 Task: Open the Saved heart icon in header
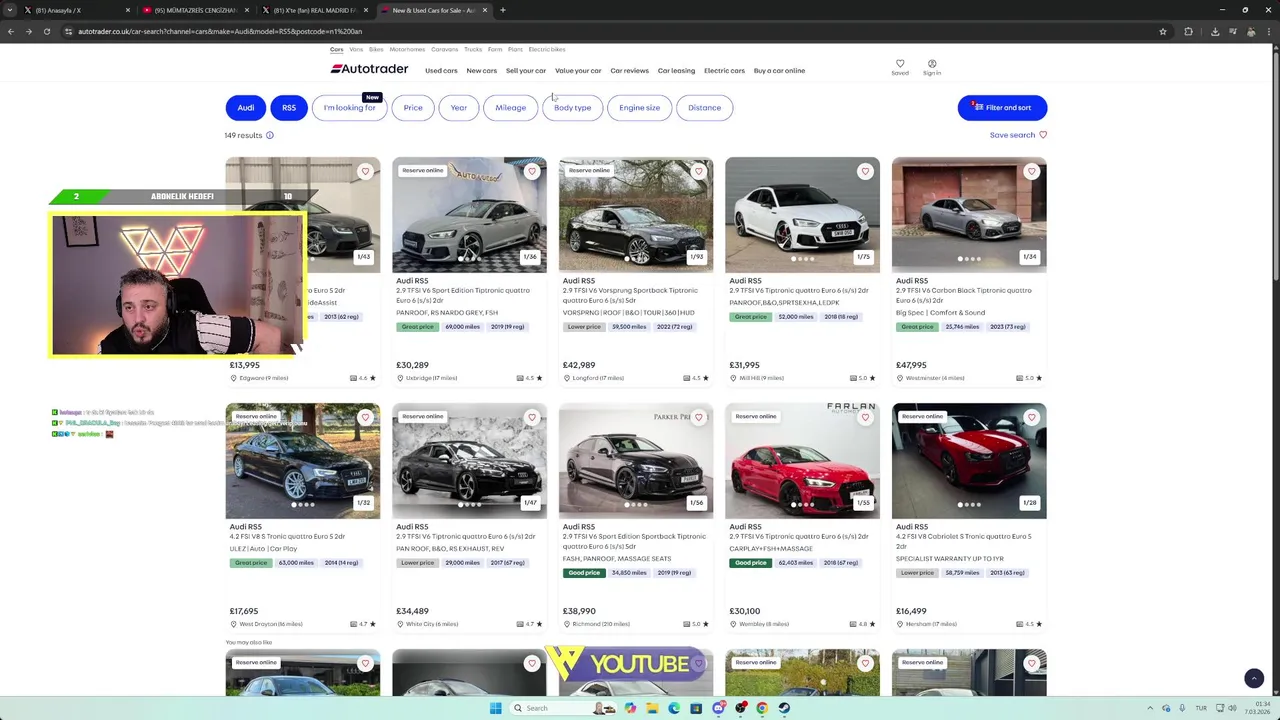[x=900, y=64]
